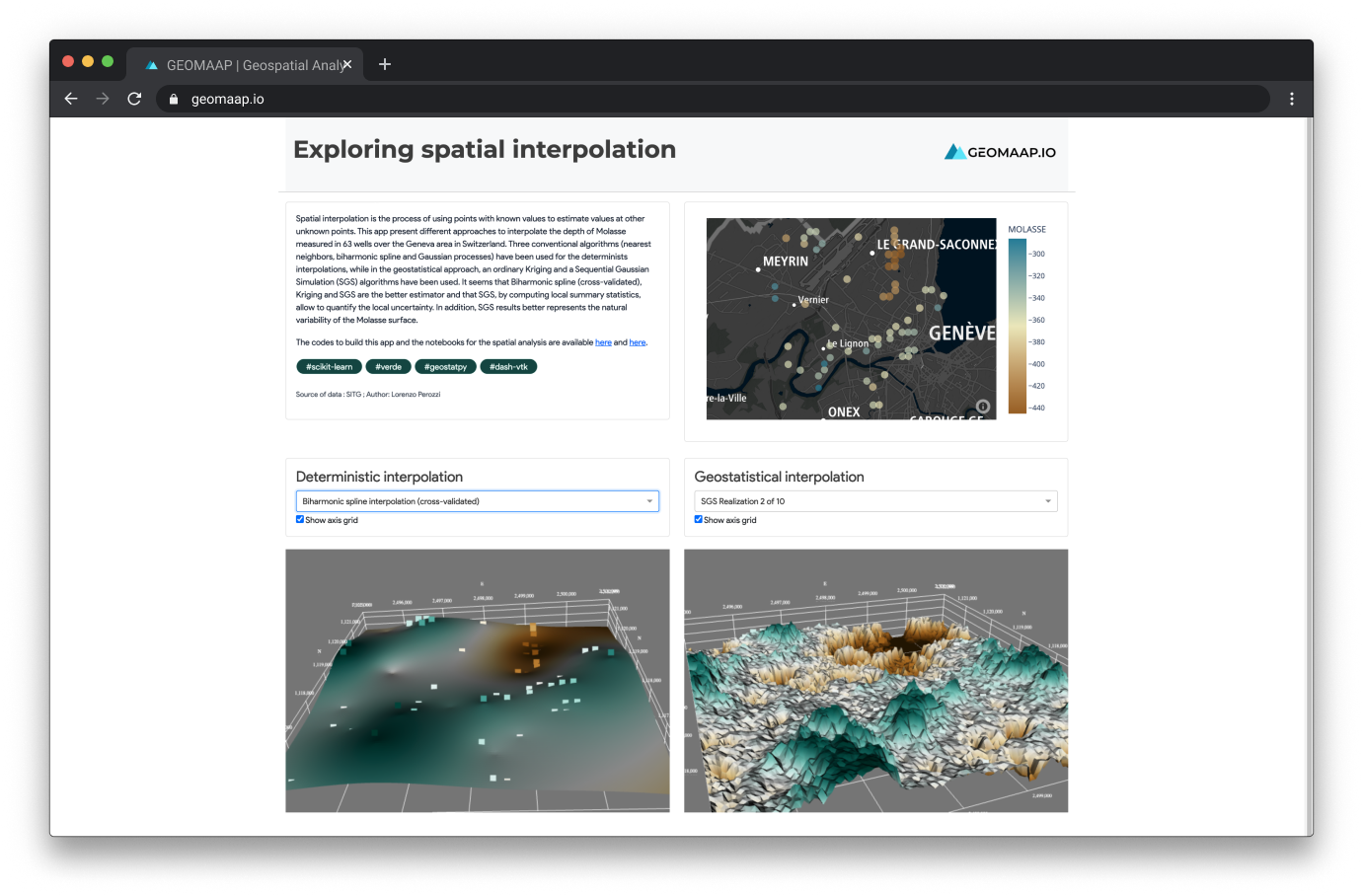
Task: Click the geostatistical dropdown arrow
Action: coord(1048,501)
